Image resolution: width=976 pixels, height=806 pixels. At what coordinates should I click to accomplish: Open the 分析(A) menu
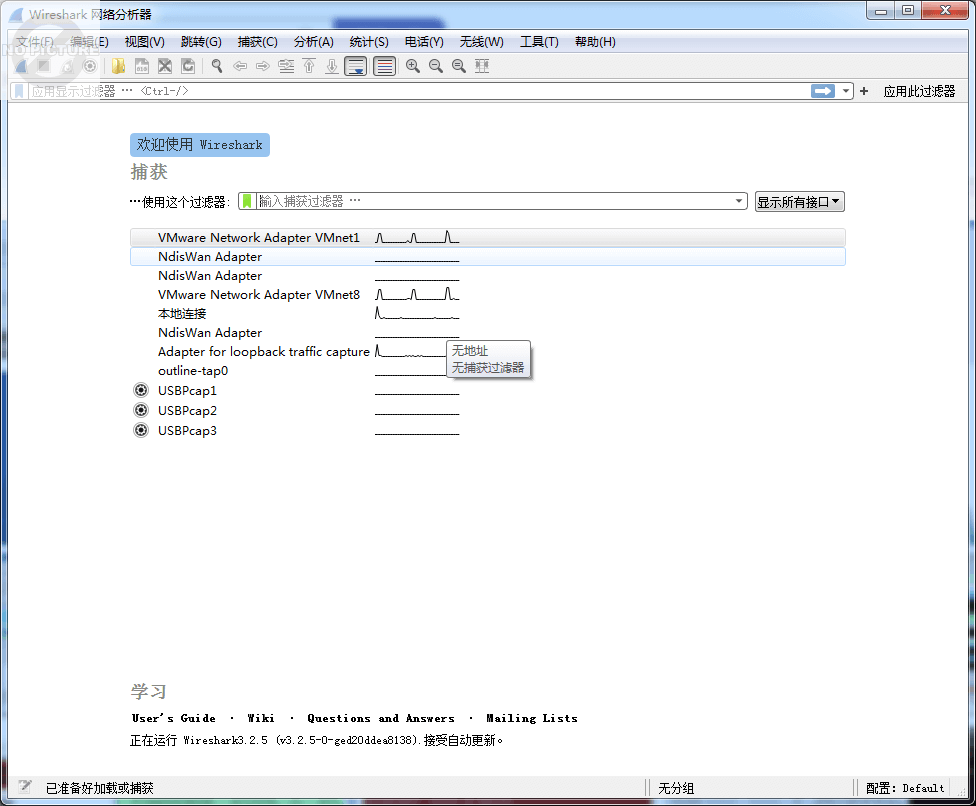pos(314,42)
